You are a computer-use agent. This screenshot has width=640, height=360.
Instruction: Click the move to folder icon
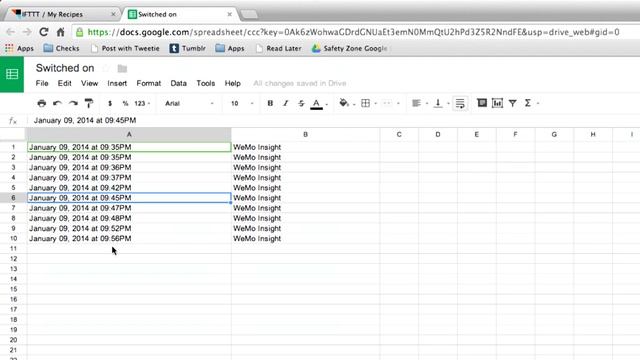(122, 68)
